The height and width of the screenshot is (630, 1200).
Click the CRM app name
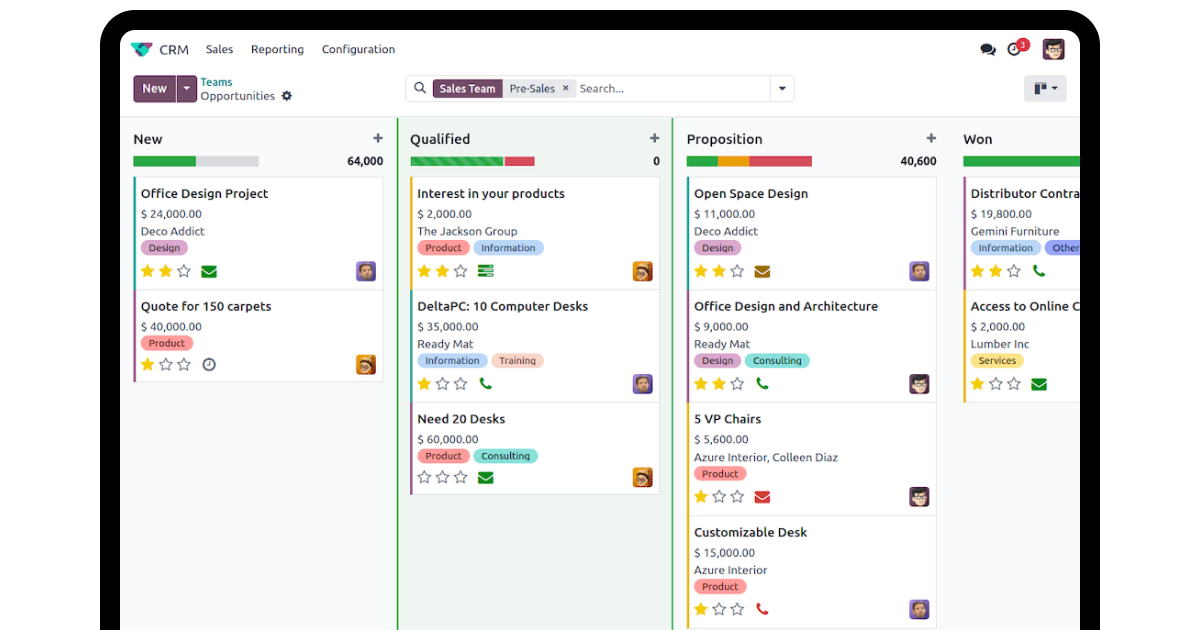click(x=174, y=49)
